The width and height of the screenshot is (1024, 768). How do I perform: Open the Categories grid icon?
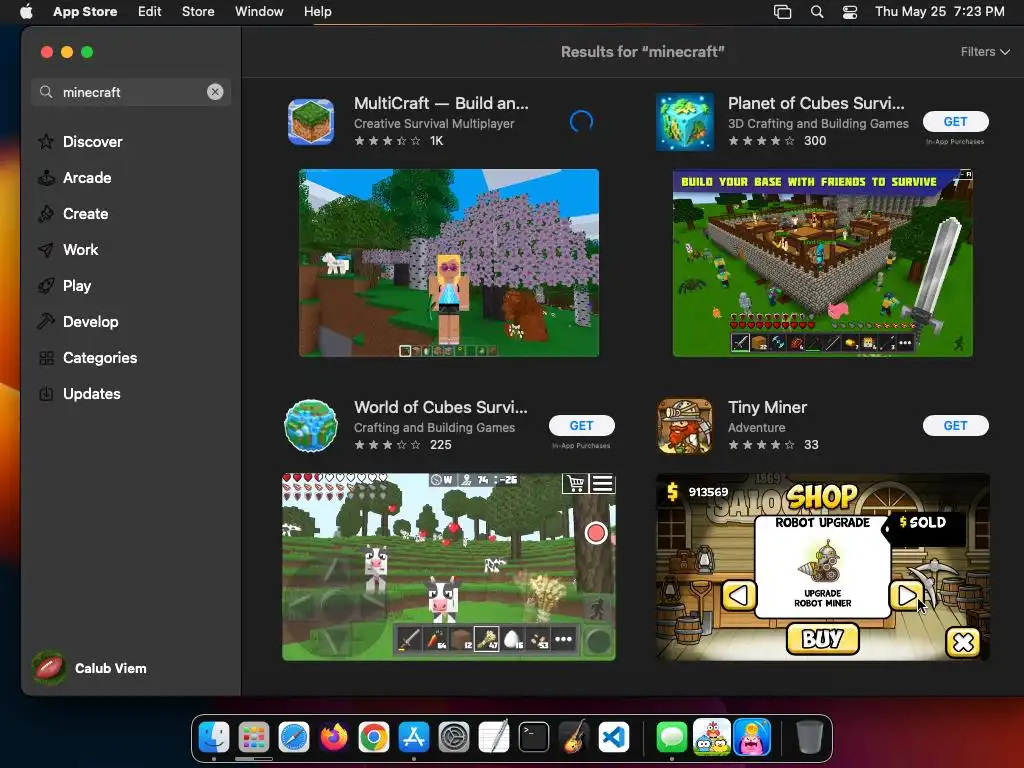tap(46, 358)
